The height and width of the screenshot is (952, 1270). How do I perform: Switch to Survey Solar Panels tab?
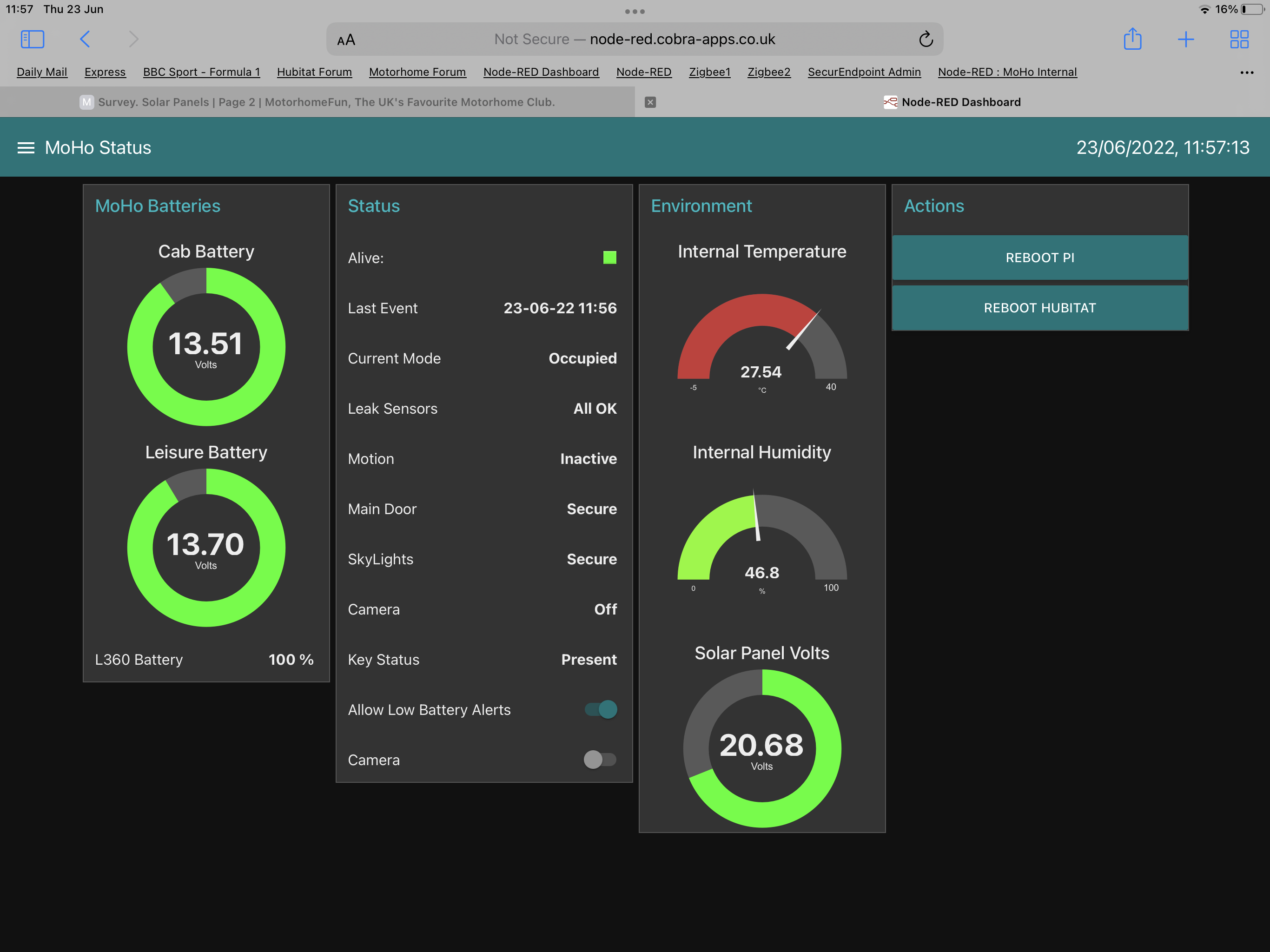[317, 102]
